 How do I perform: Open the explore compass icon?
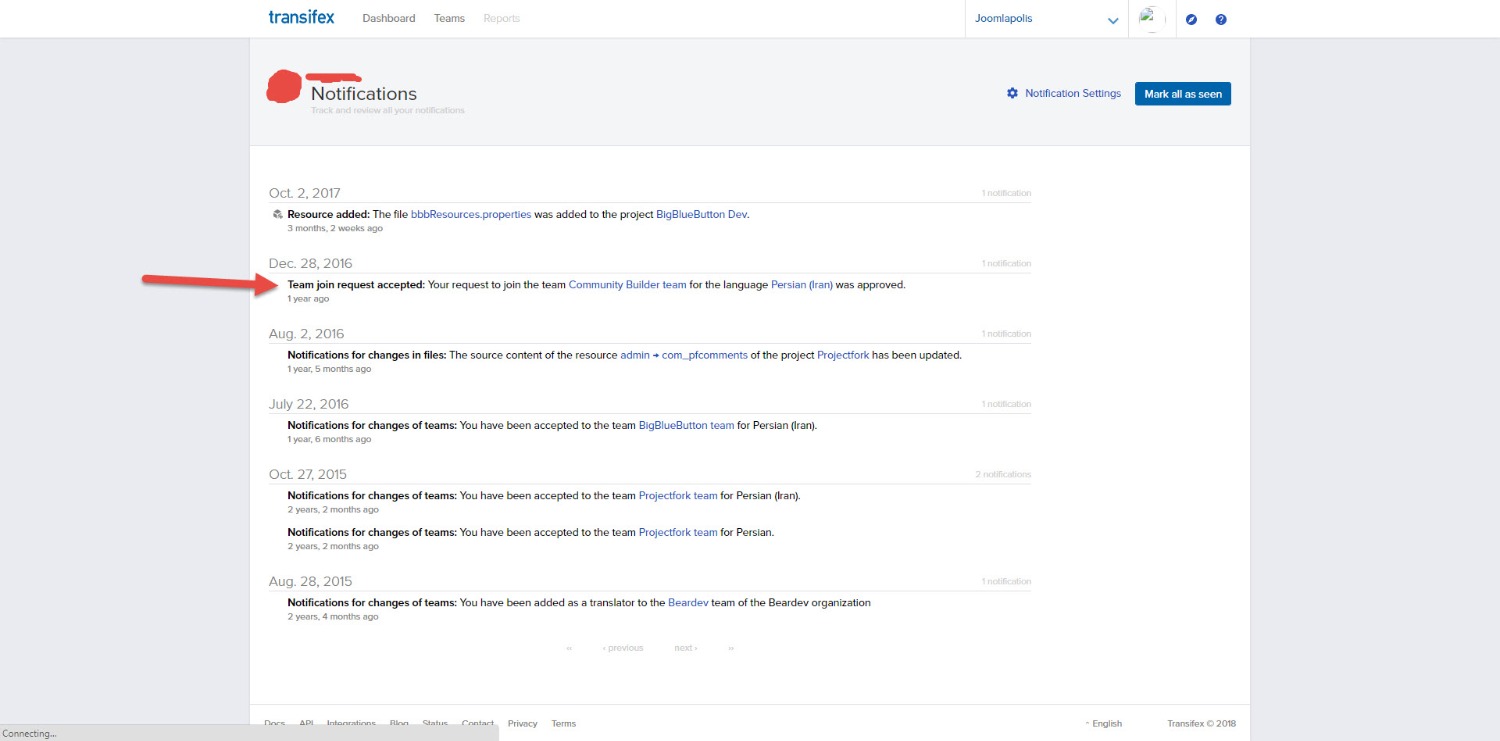click(1191, 19)
